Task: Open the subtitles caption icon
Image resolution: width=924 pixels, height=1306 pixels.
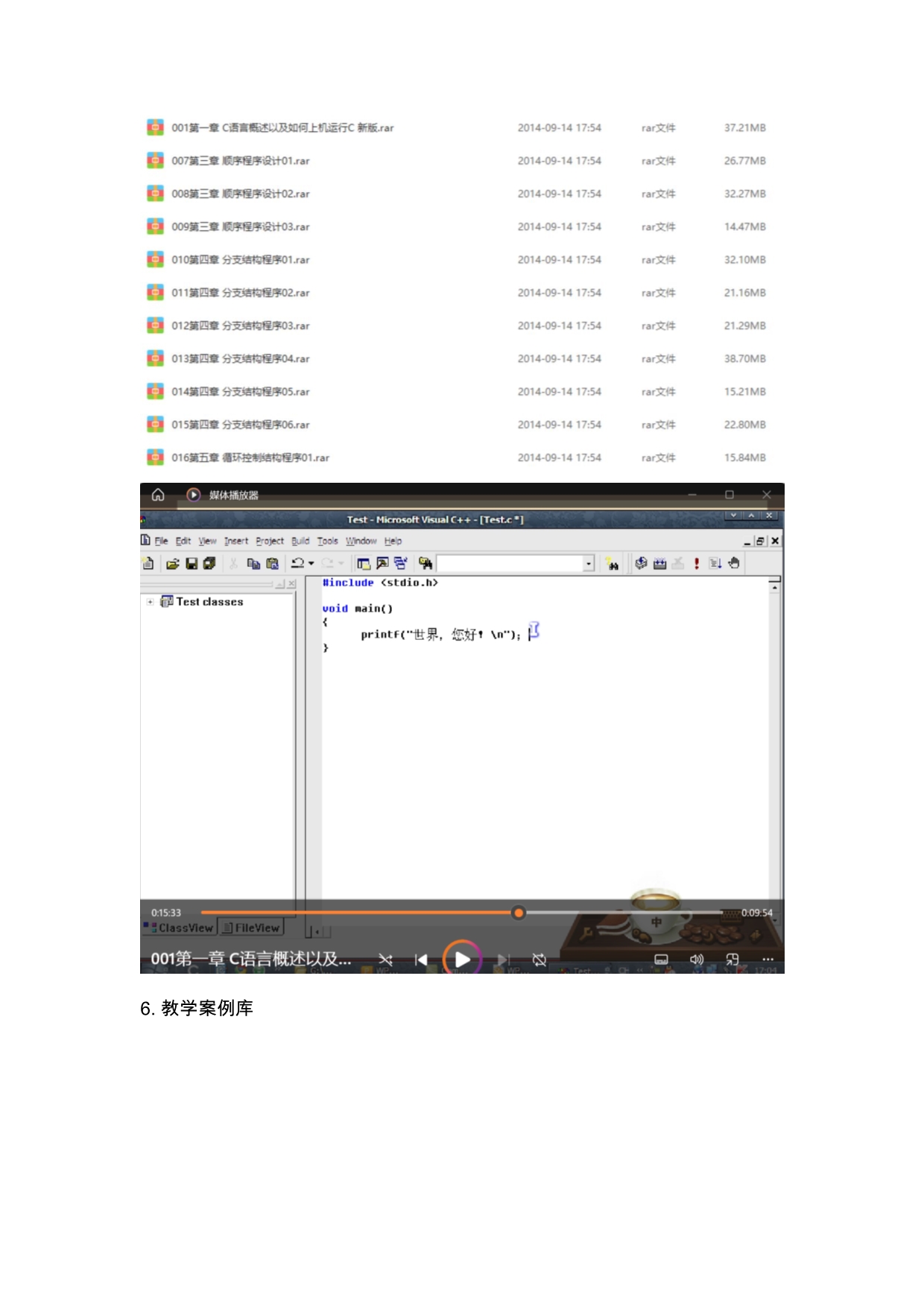Action: pyautogui.click(x=661, y=960)
